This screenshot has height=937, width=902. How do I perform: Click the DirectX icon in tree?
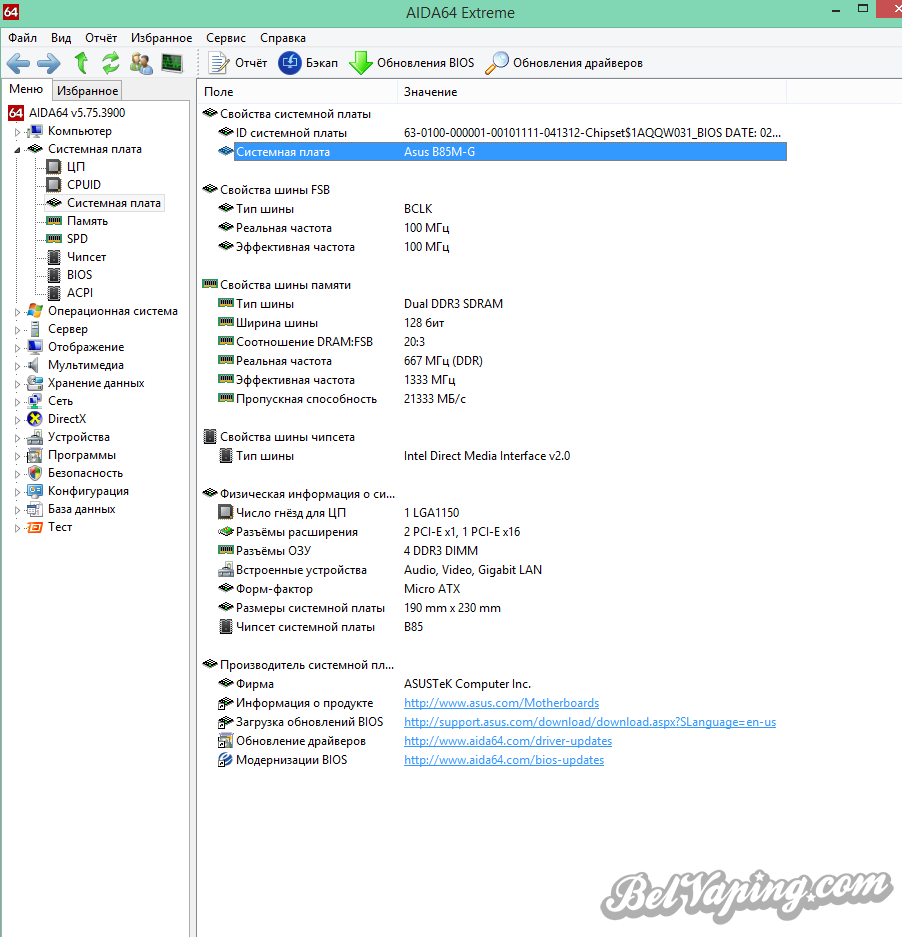pyautogui.click(x=35, y=419)
